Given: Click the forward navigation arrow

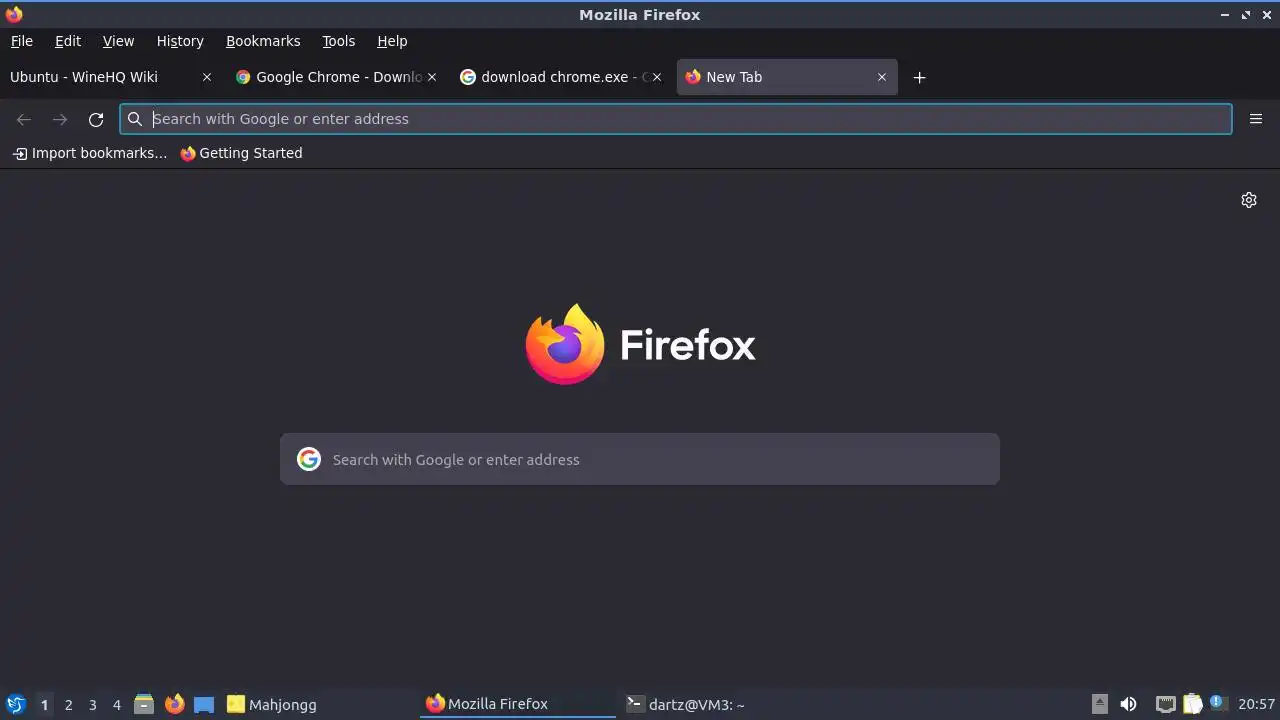Looking at the screenshot, I should tap(60, 119).
